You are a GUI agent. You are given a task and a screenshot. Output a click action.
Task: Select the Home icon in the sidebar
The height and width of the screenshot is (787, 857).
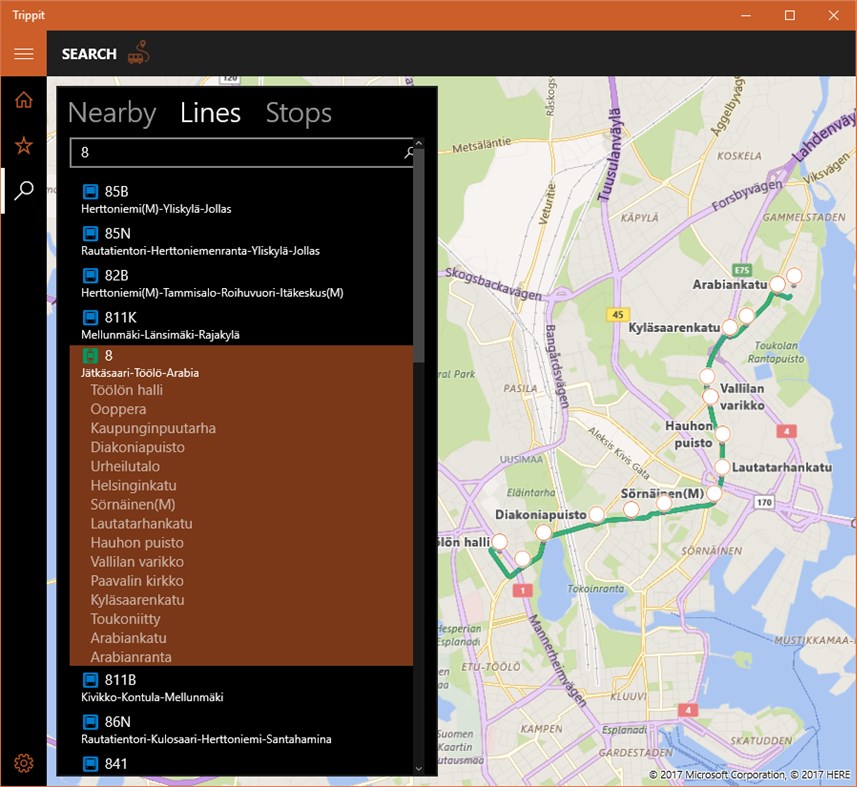[23, 99]
